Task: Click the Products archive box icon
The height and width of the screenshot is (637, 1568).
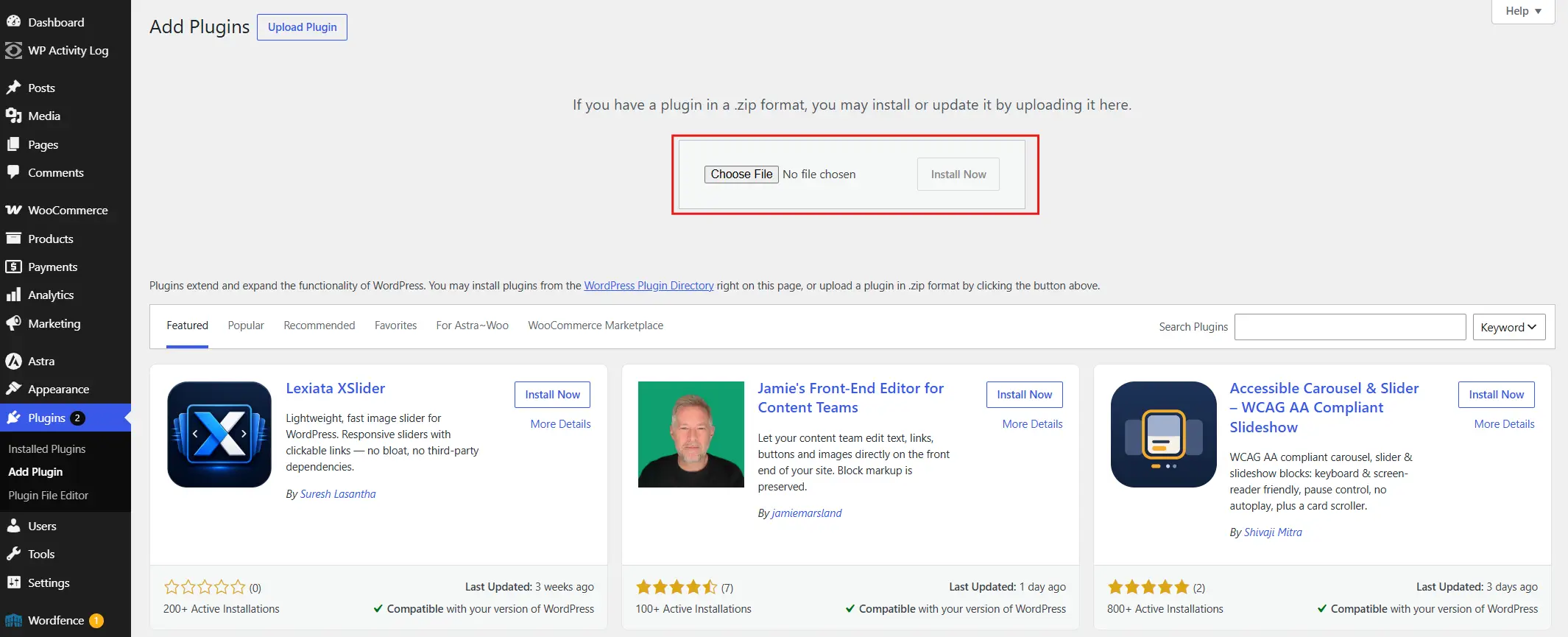Action: 13,239
